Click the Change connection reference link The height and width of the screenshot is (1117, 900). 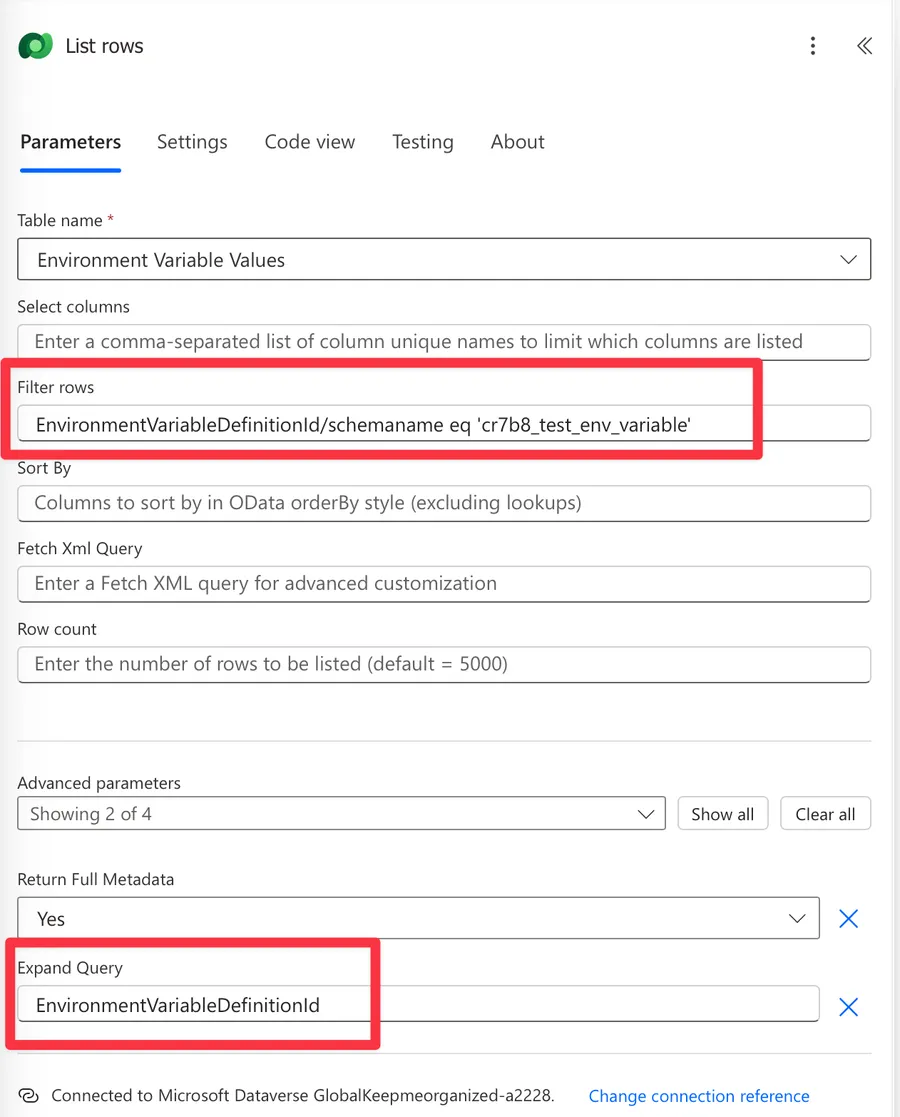click(x=698, y=1096)
